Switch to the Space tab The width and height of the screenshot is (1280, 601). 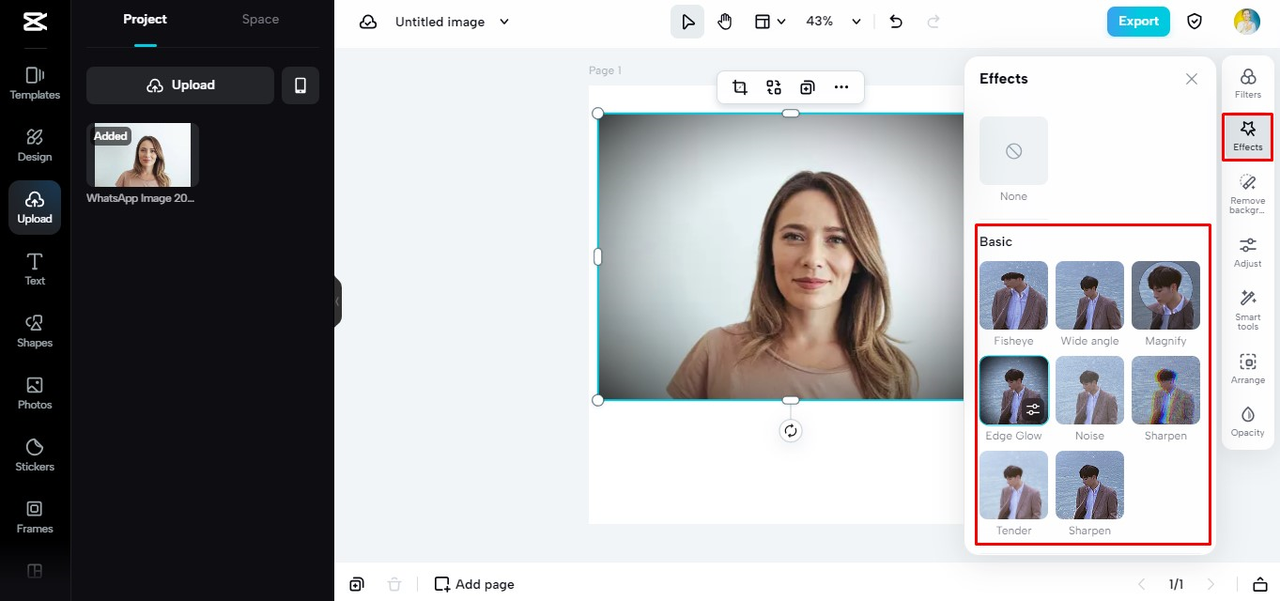coord(260,19)
